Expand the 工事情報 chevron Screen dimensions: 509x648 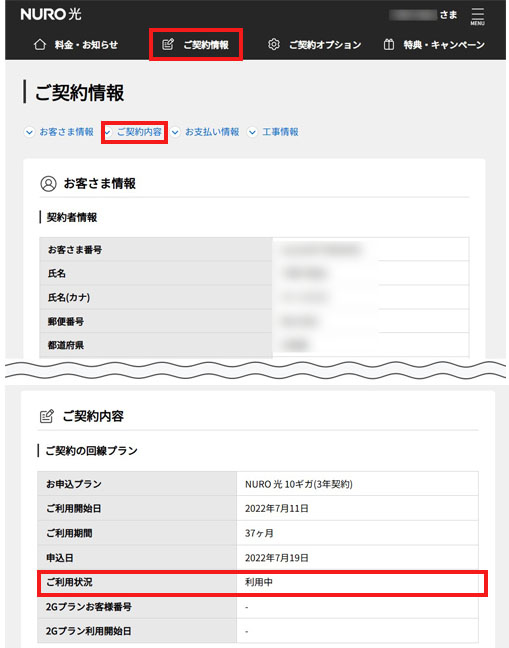tap(252, 132)
